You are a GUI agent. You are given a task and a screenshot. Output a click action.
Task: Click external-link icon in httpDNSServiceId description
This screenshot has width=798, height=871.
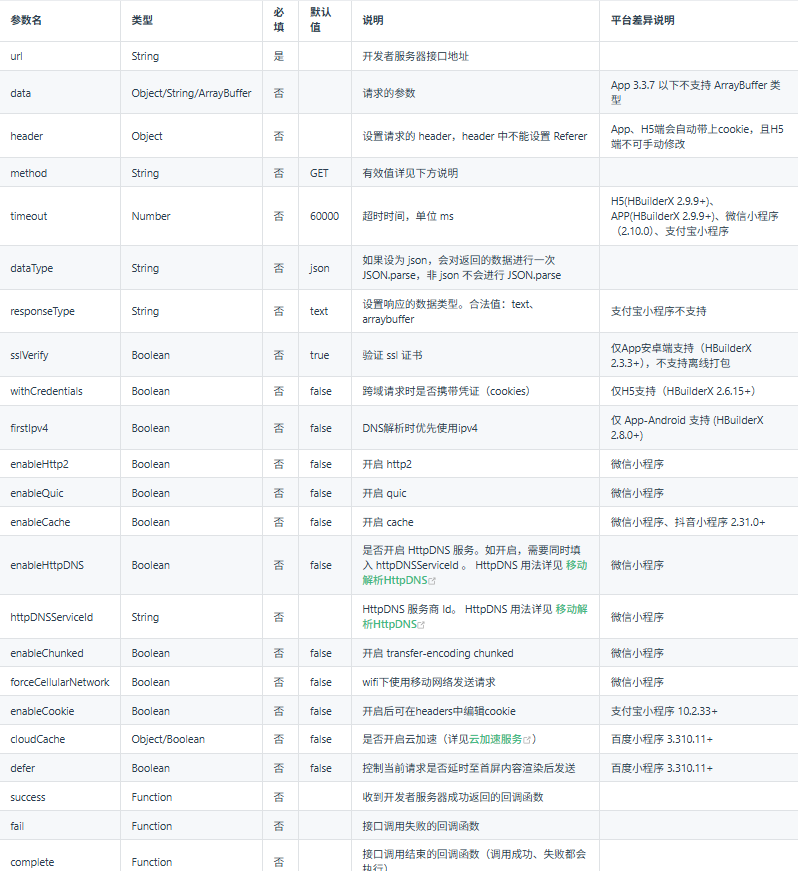[421, 625]
